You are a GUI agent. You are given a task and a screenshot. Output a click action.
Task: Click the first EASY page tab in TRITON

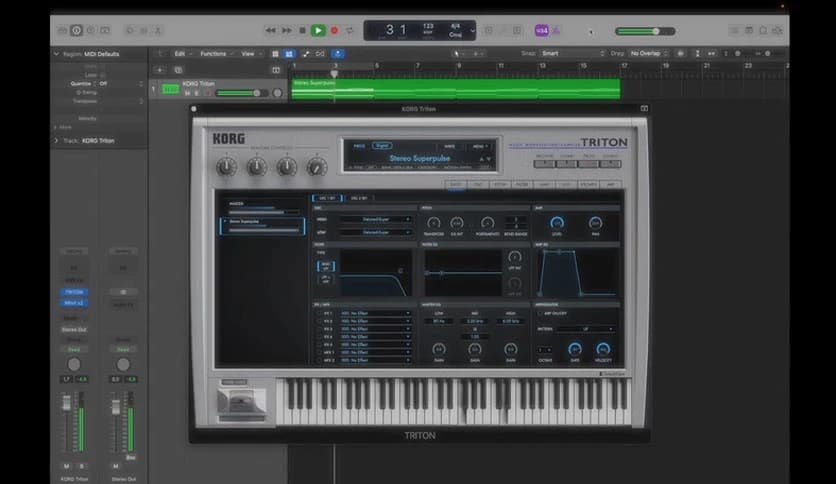coord(456,184)
